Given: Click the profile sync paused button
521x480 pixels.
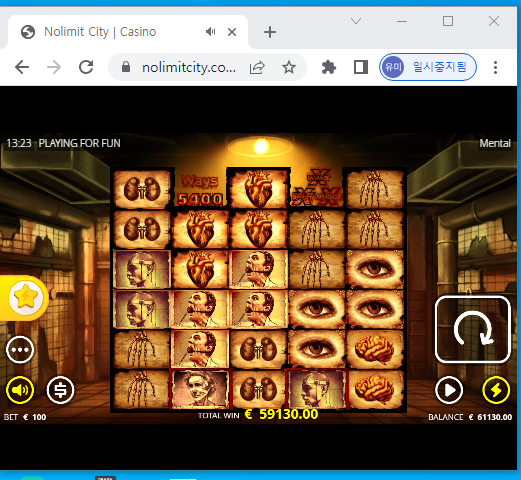Looking at the screenshot, I should point(428,67).
